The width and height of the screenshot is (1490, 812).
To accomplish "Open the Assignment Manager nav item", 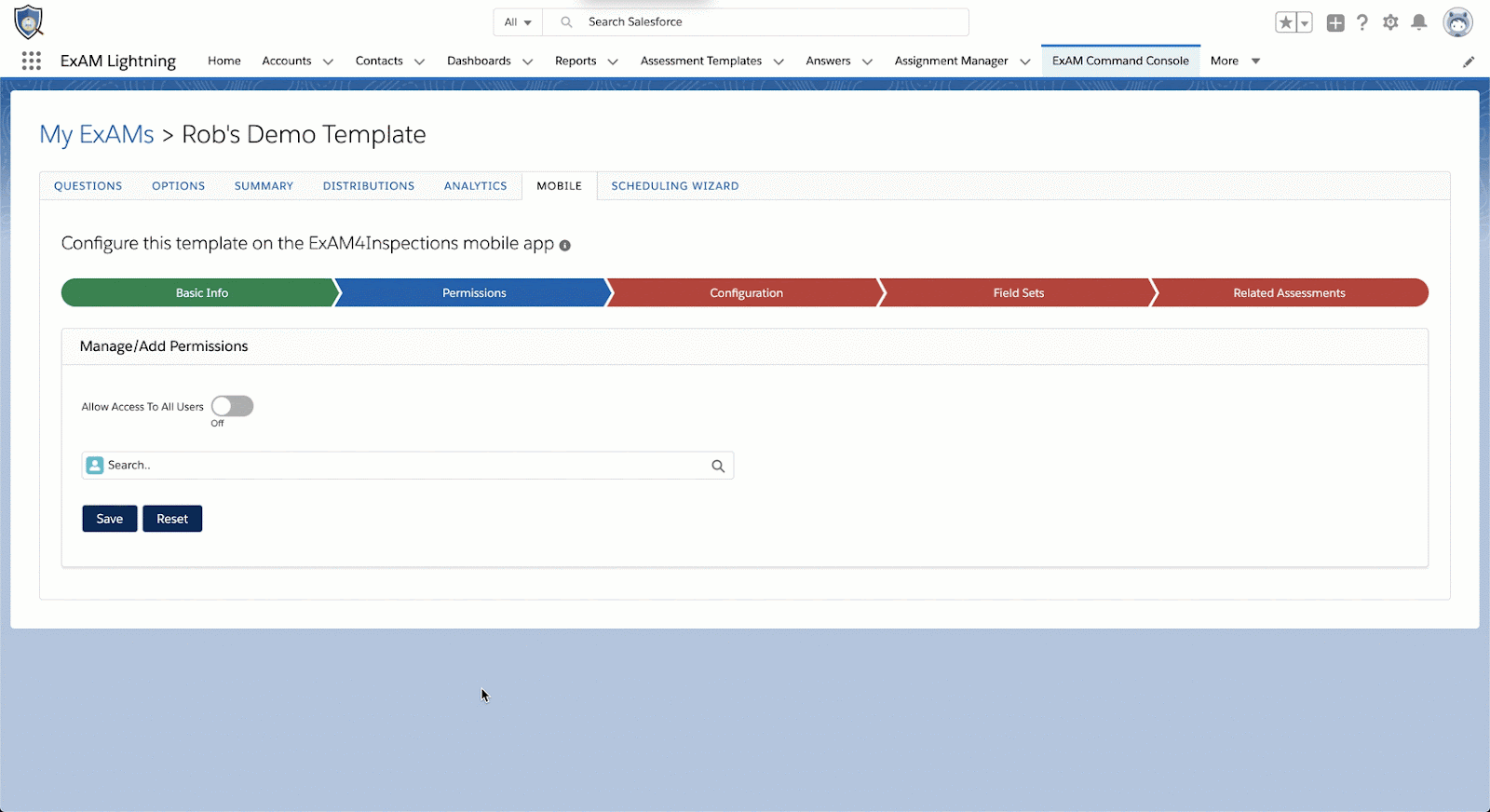I will coord(951,61).
